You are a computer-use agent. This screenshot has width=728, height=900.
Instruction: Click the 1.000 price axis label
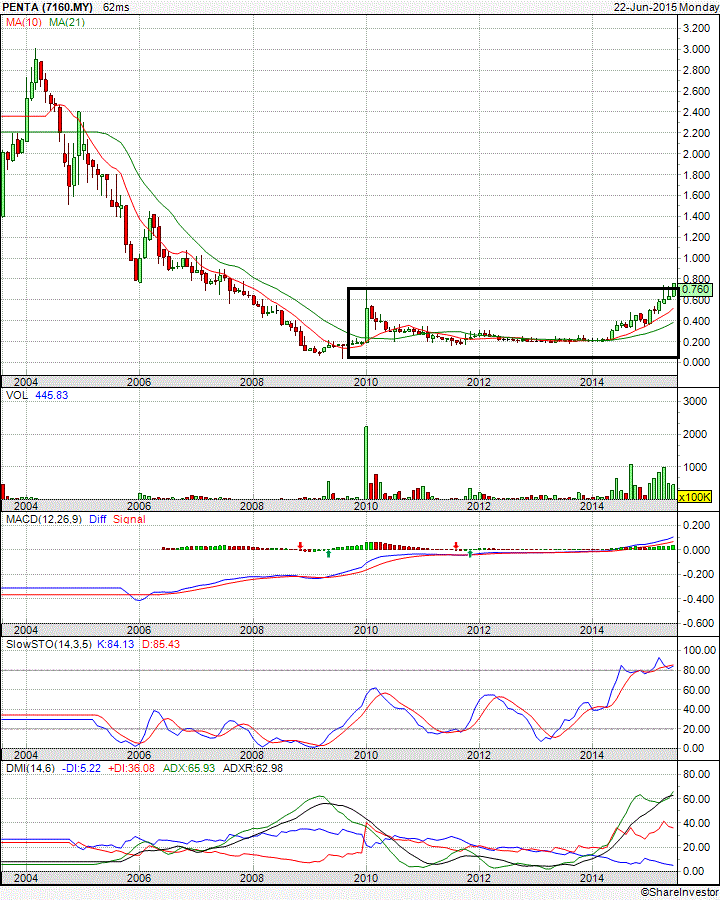point(696,258)
